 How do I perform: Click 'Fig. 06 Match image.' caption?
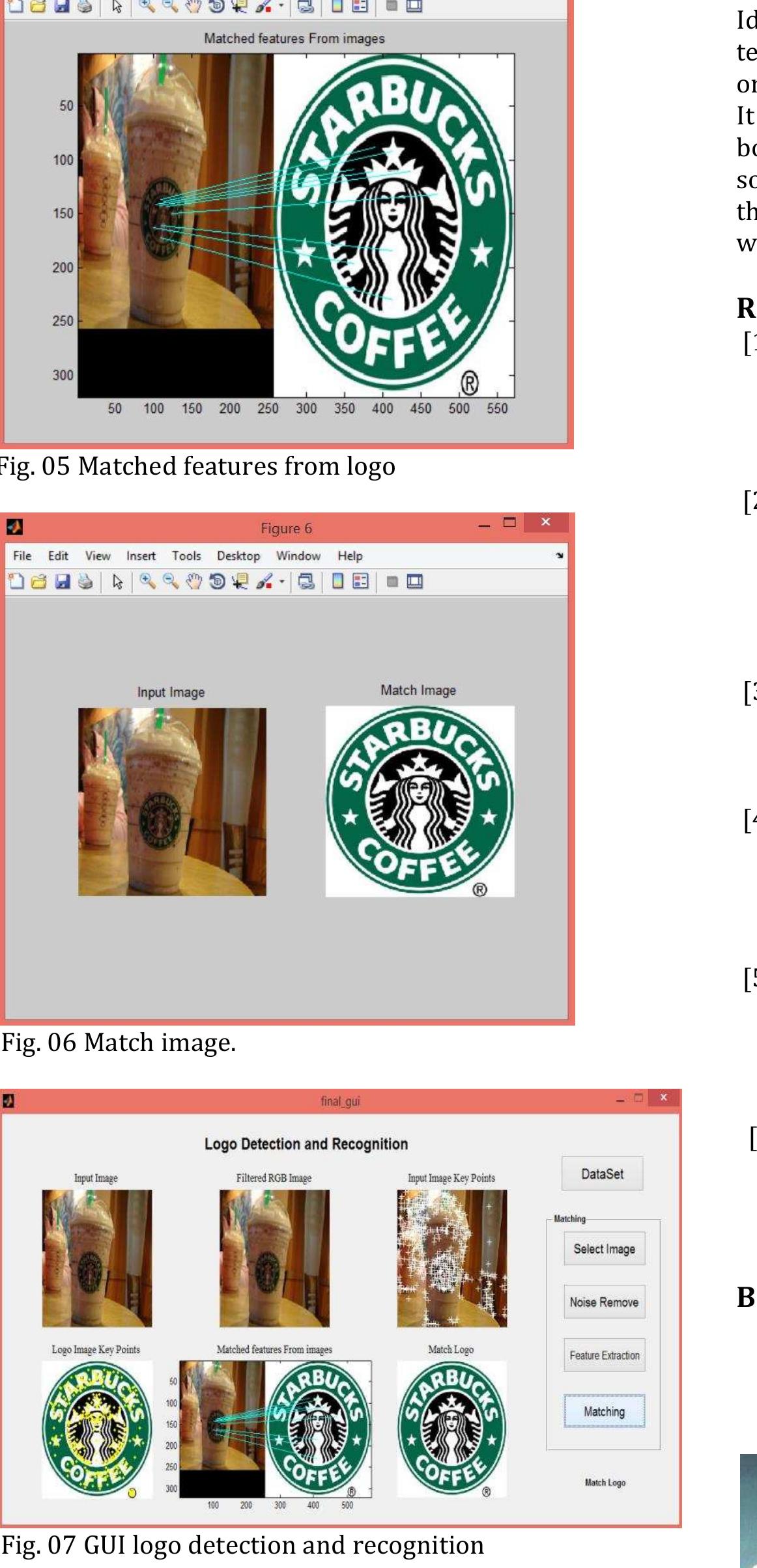click(118, 1042)
